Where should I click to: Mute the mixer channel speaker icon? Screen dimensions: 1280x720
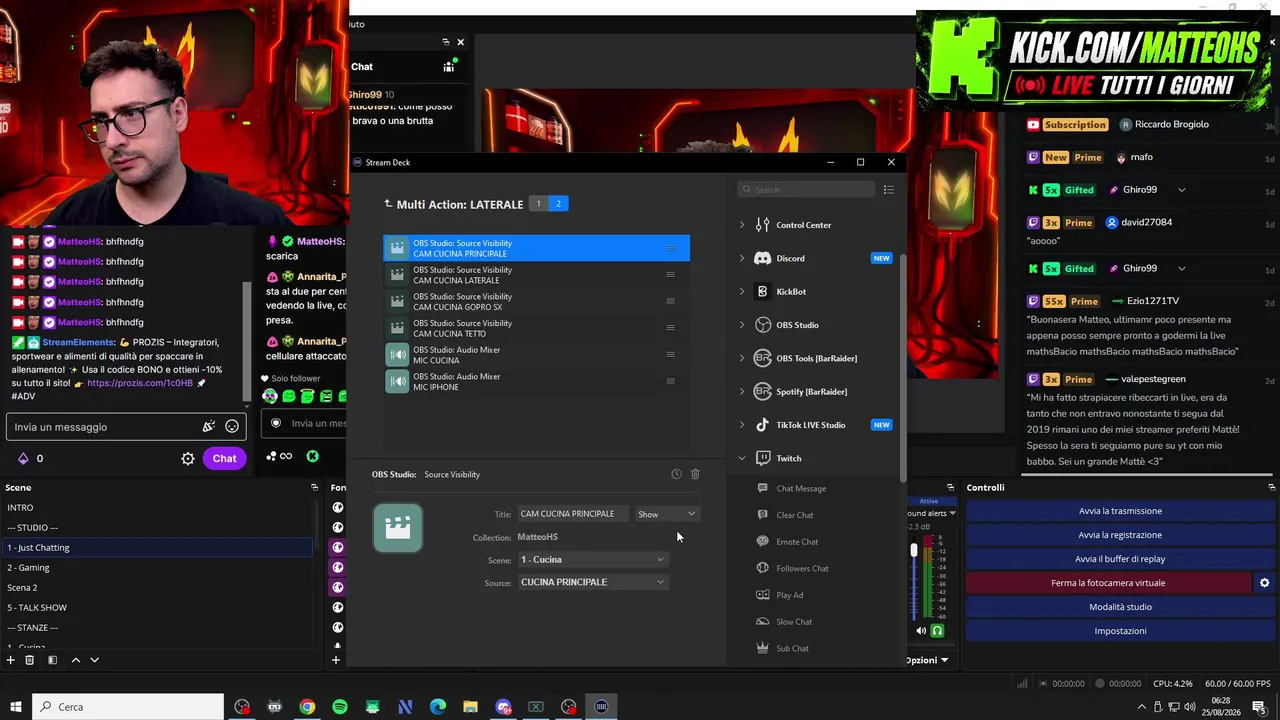pyautogui.click(x=921, y=631)
